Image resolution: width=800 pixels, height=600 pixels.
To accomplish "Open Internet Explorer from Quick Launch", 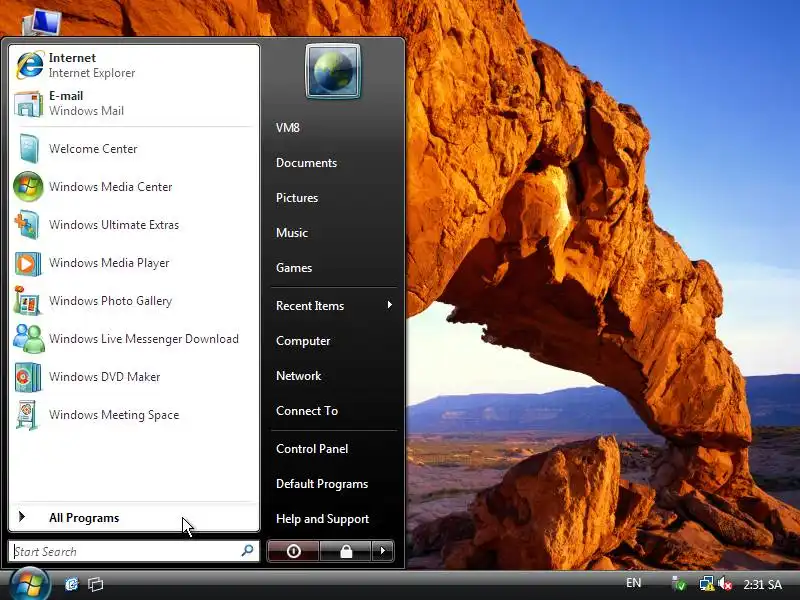I will coord(71,584).
